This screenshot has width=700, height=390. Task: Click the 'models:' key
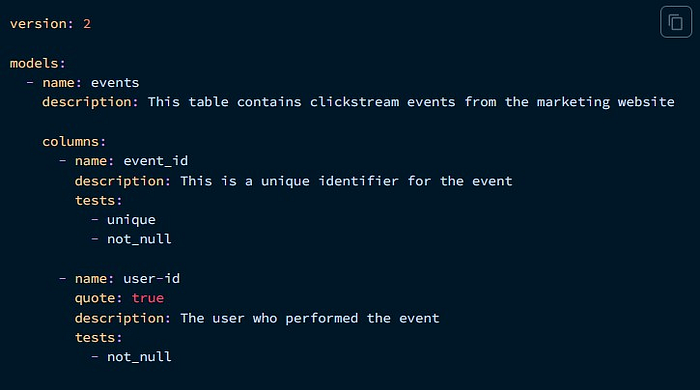[x=38, y=63]
